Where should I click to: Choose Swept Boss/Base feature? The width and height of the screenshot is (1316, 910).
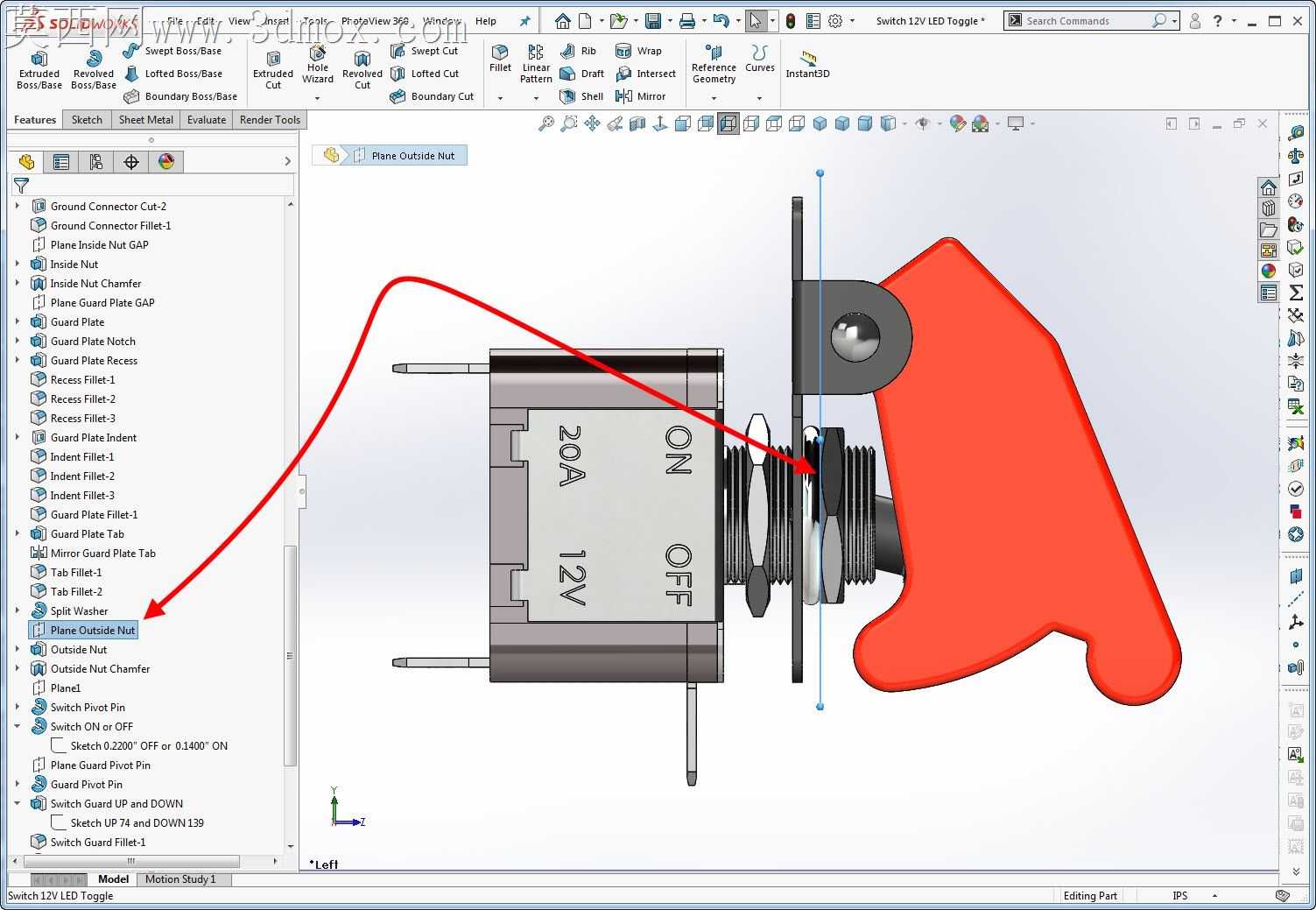tap(172, 51)
